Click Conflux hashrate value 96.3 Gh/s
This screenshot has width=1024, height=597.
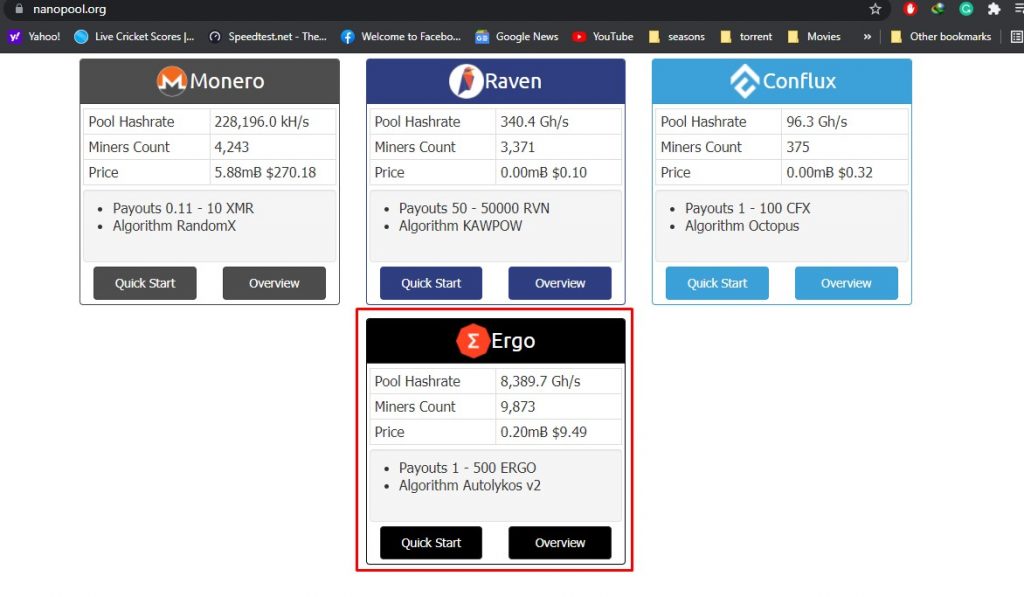(x=816, y=121)
